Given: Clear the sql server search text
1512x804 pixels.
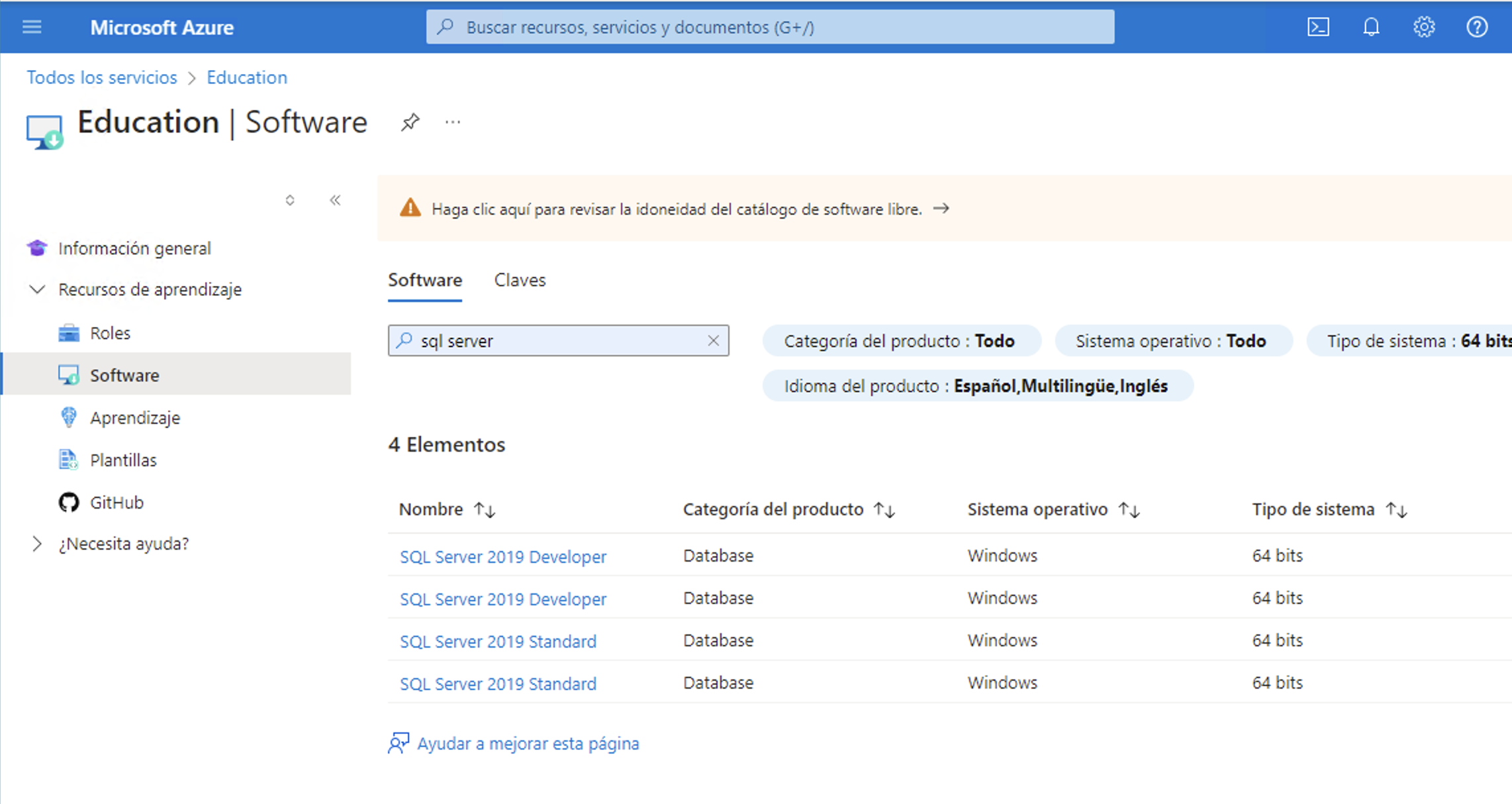Looking at the screenshot, I should click(713, 340).
